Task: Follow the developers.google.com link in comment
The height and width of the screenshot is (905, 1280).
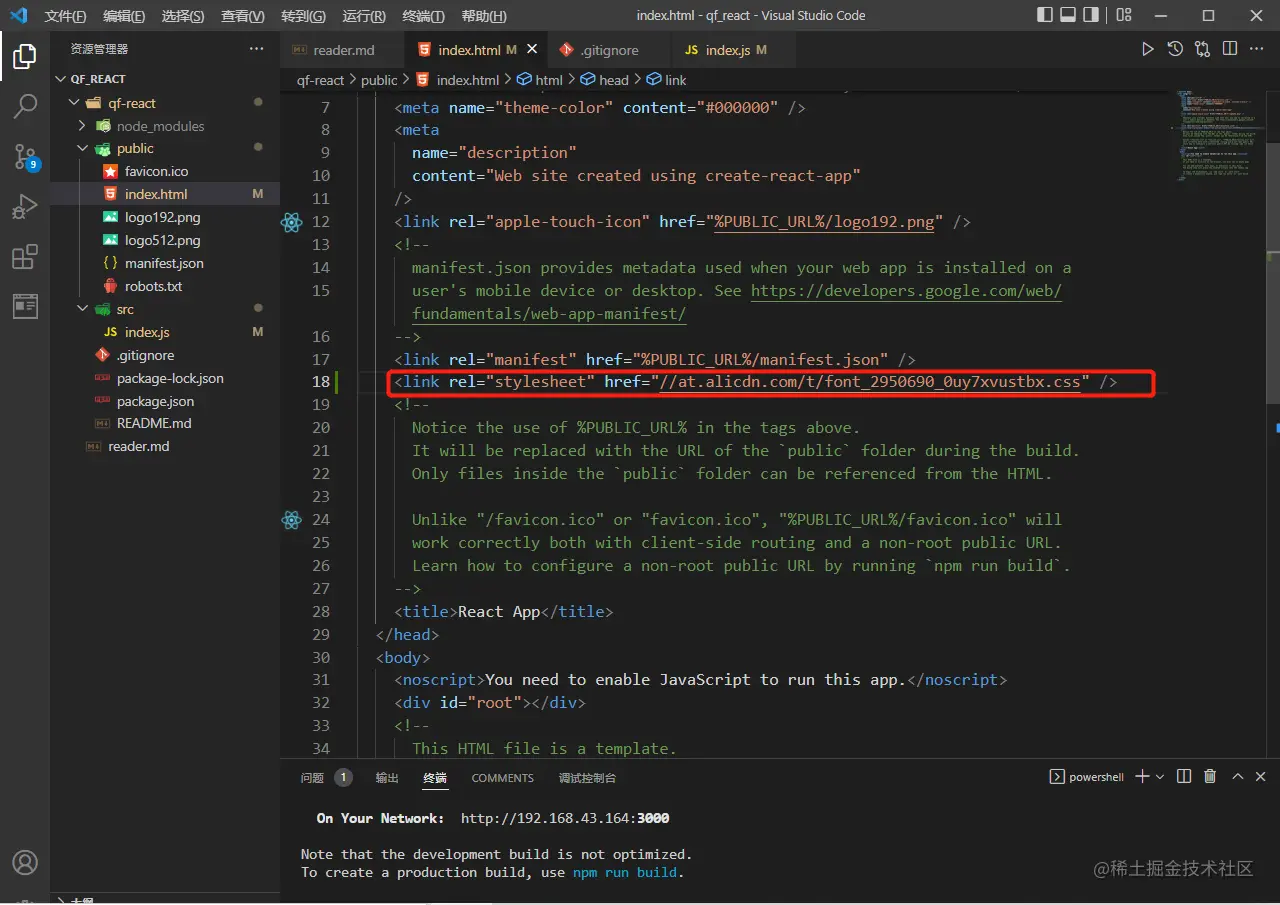Action: click(906, 290)
